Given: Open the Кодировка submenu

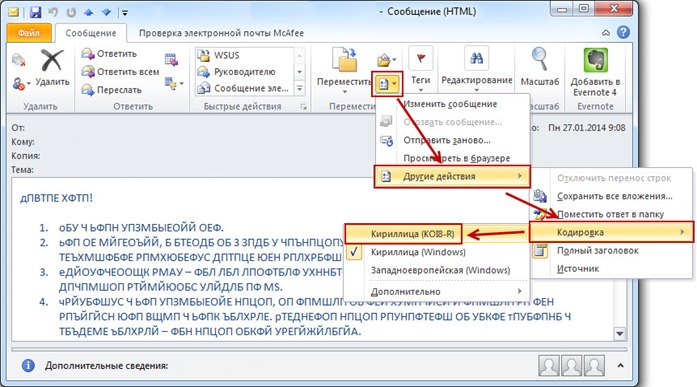Looking at the screenshot, I should (x=611, y=232).
